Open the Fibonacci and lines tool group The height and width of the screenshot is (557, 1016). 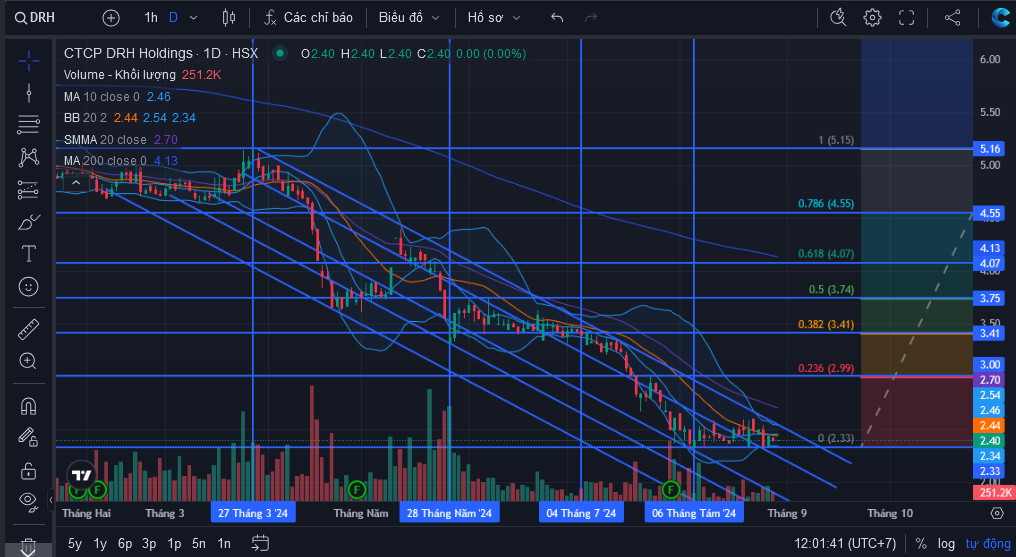29,124
